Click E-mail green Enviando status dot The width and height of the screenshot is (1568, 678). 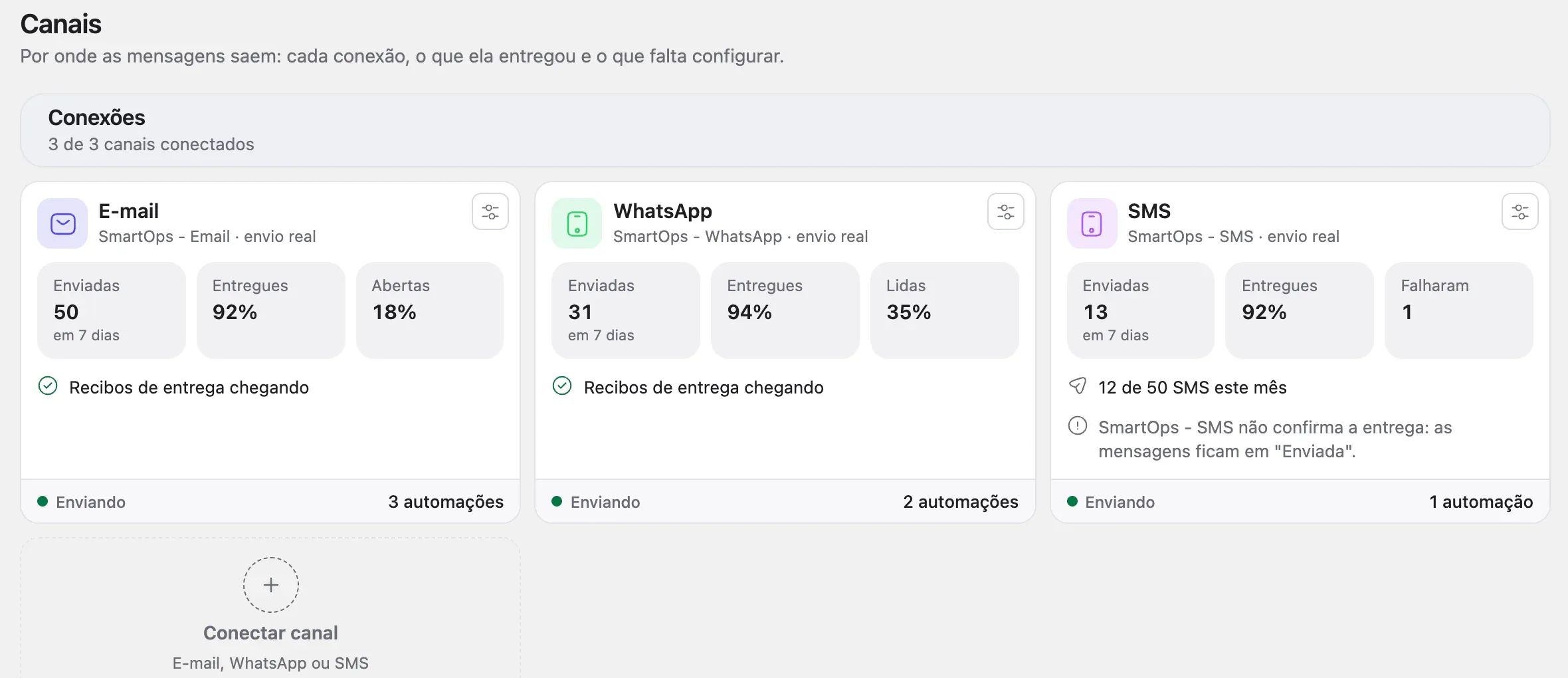(x=43, y=501)
